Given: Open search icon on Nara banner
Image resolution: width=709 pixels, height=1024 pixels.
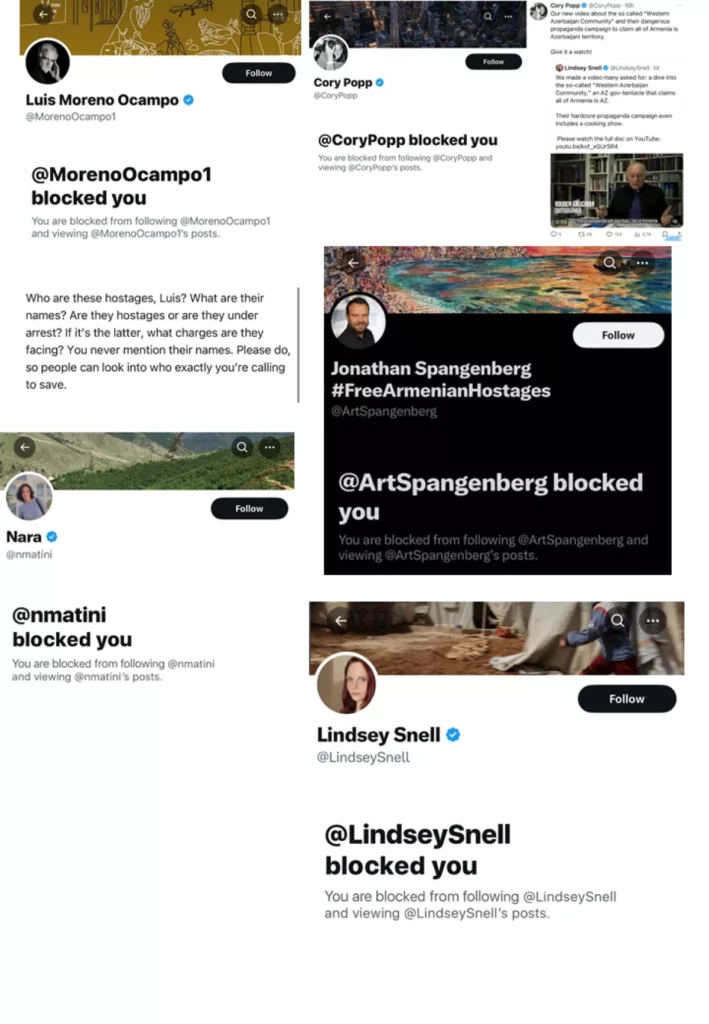Looking at the screenshot, I should pyautogui.click(x=242, y=447).
